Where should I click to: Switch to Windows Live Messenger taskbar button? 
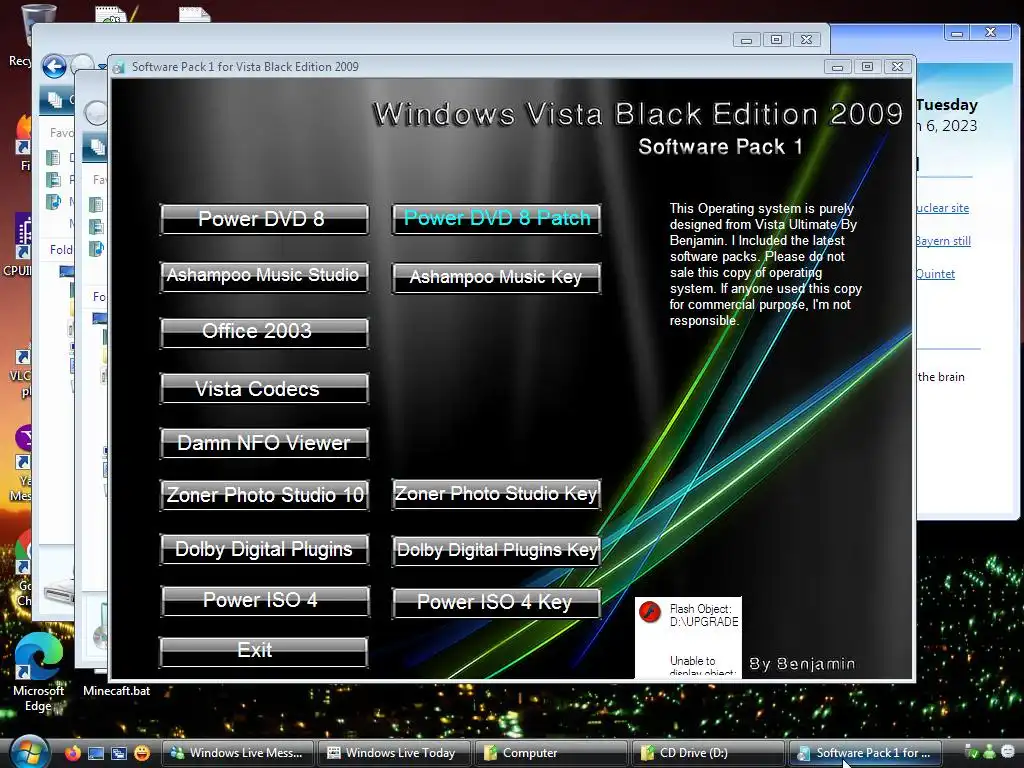coord(237,753)
